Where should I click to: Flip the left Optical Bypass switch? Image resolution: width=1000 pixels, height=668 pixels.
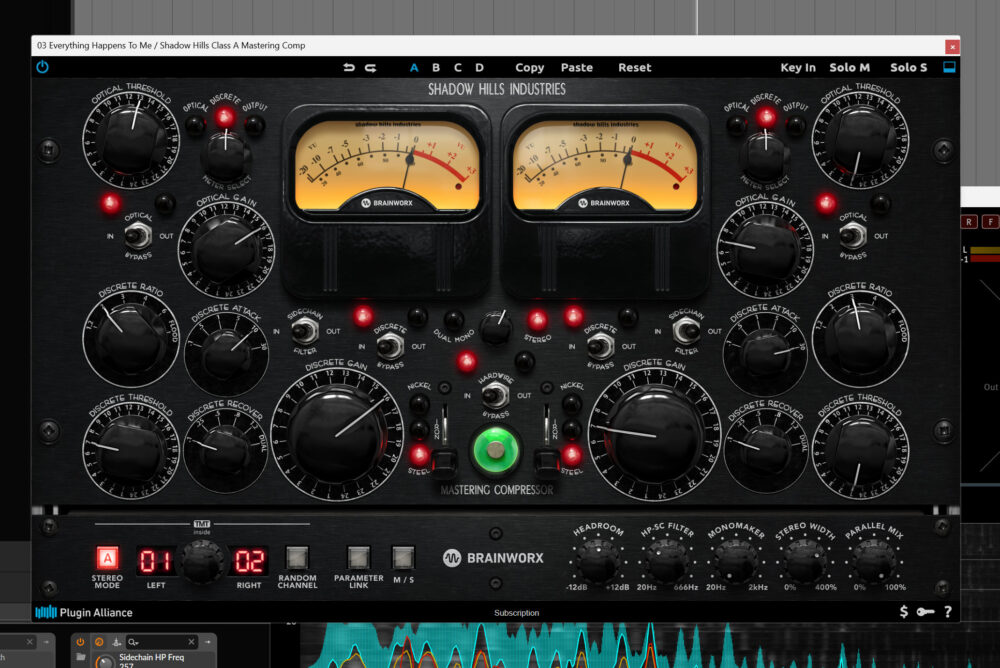[137, 236]
